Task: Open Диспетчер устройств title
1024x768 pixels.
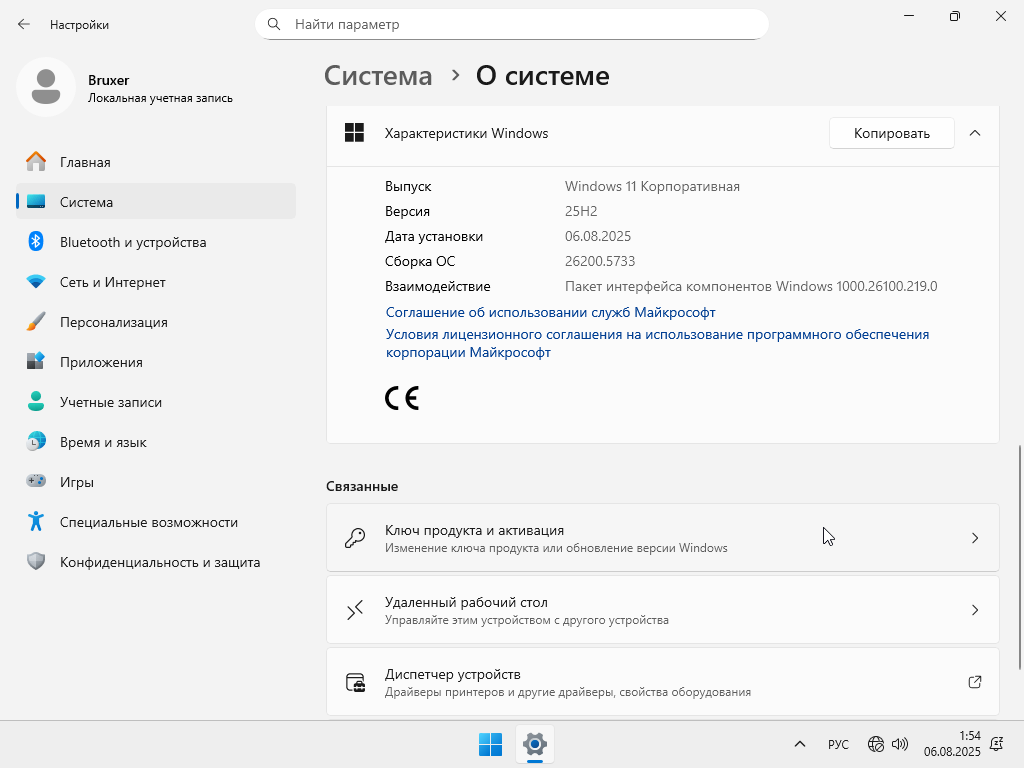Action: click(x=453, y=674)
